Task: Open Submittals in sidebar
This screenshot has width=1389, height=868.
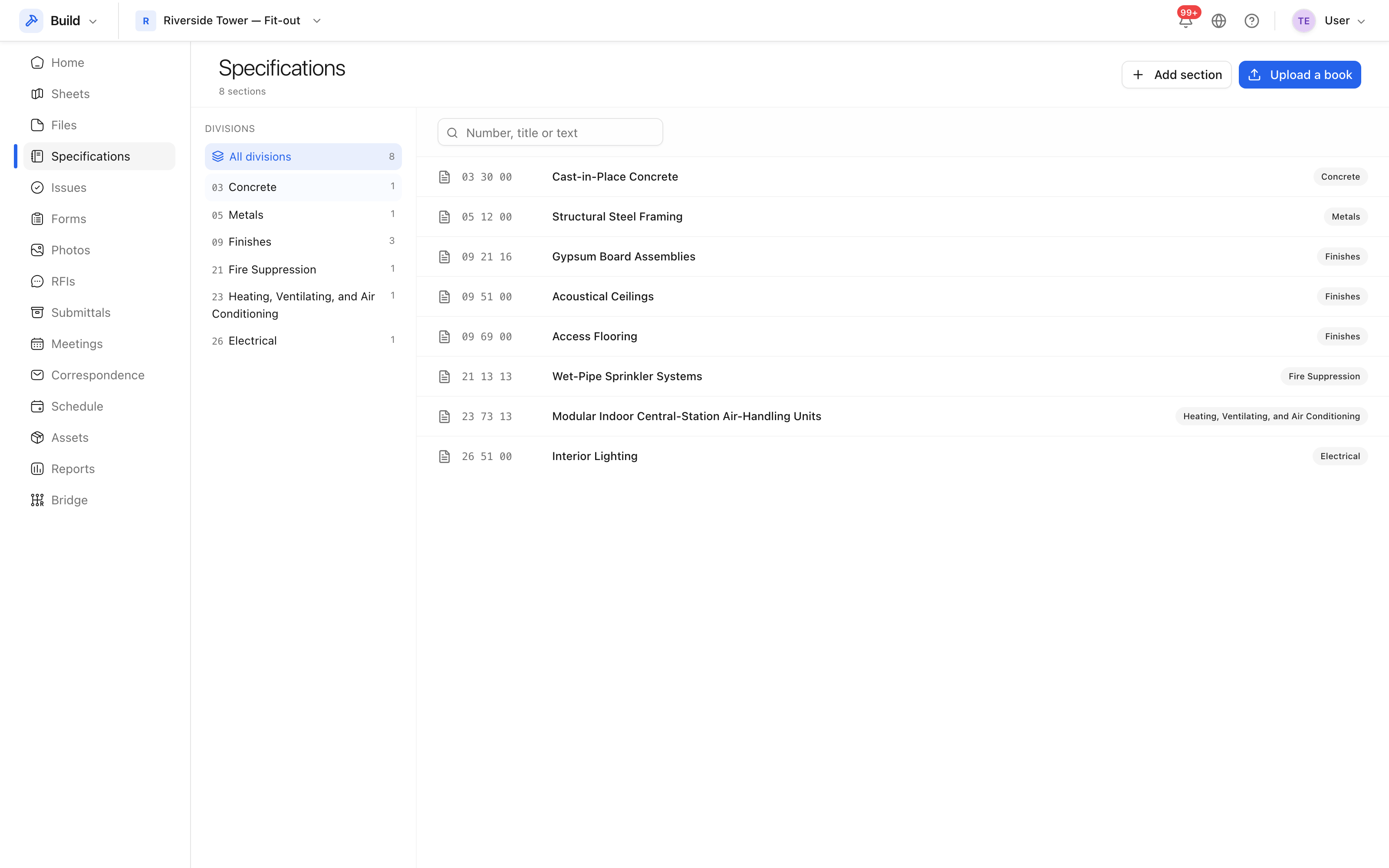Action: click(99, 312)
